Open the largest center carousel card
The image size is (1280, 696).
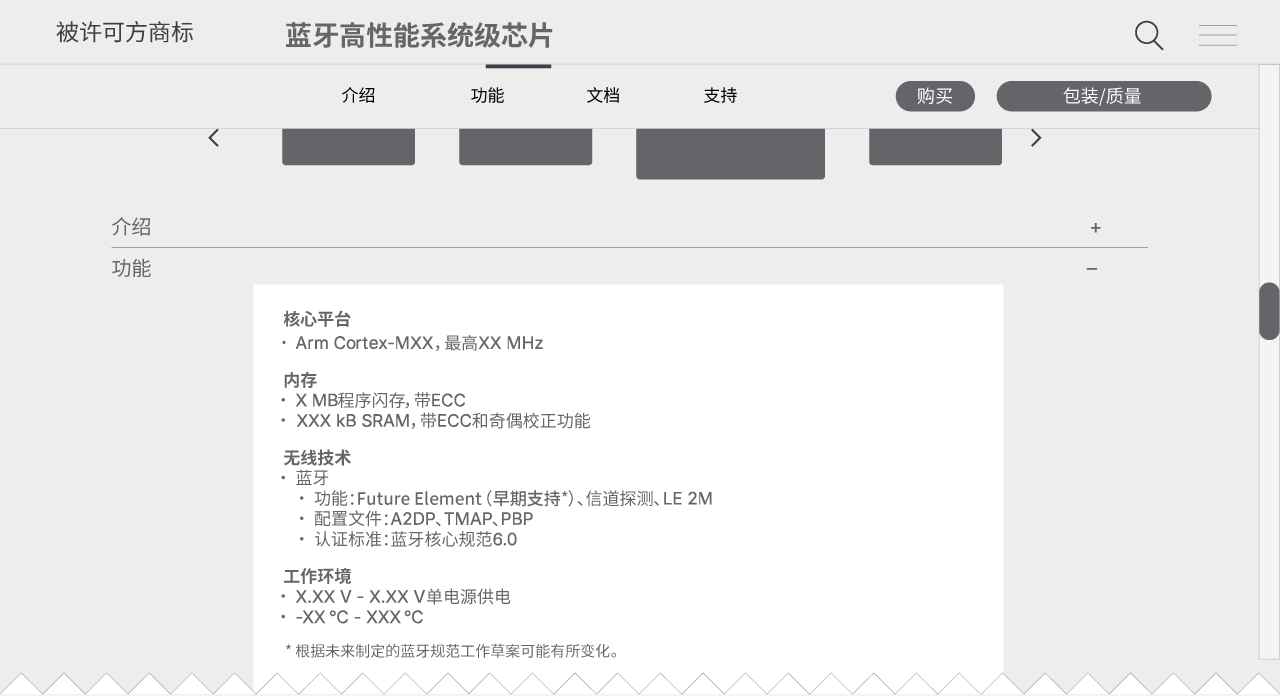pyautogui.click(x=730, y=153)
